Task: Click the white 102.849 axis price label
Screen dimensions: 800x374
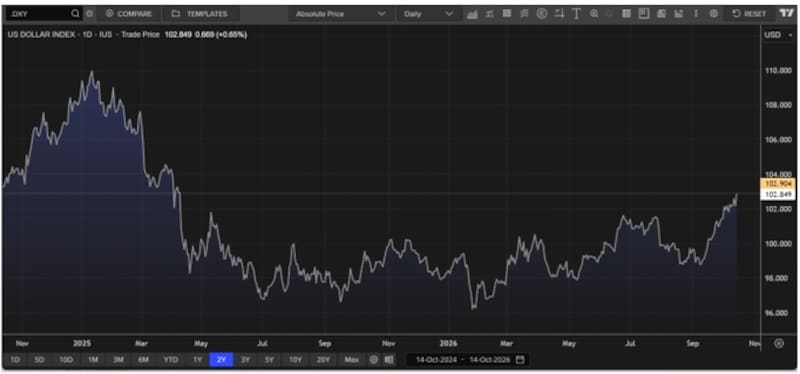Action: tap(779, 194)
